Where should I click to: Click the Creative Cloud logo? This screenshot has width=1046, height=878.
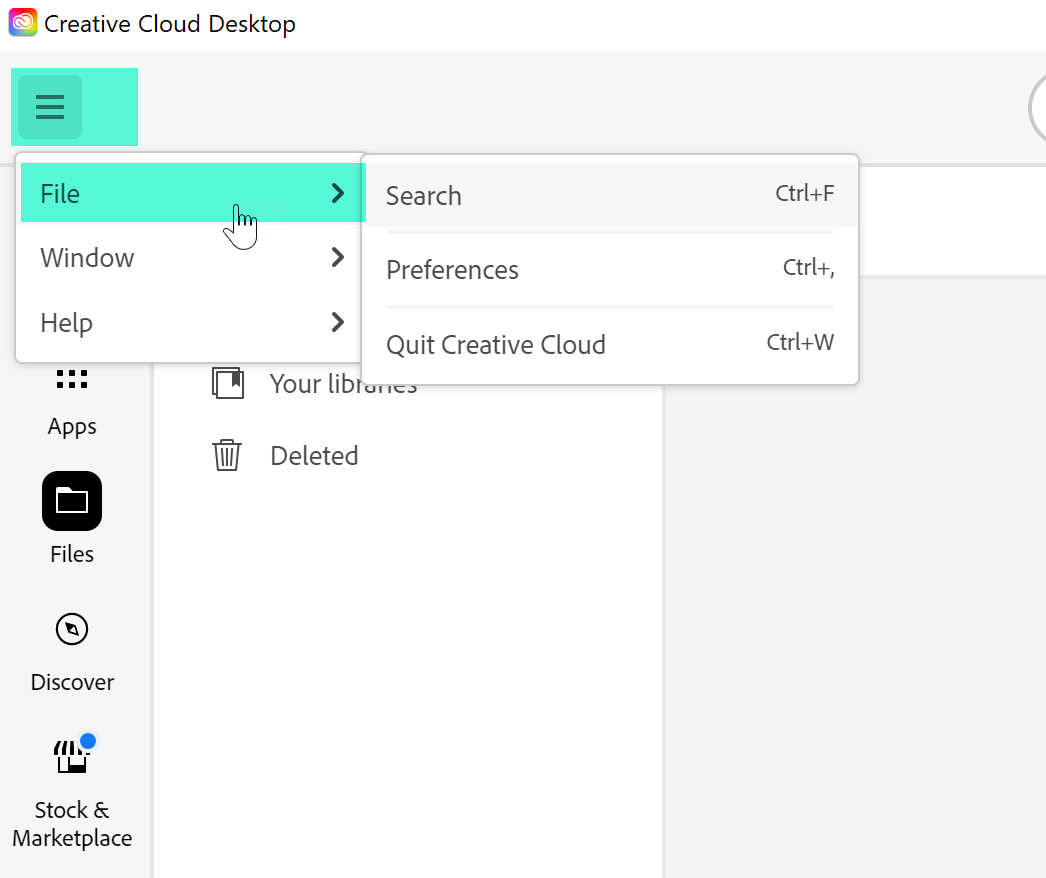point(23,22)
